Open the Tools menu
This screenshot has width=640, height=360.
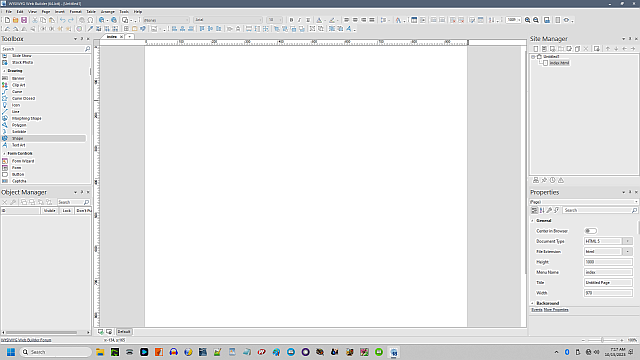124,11
